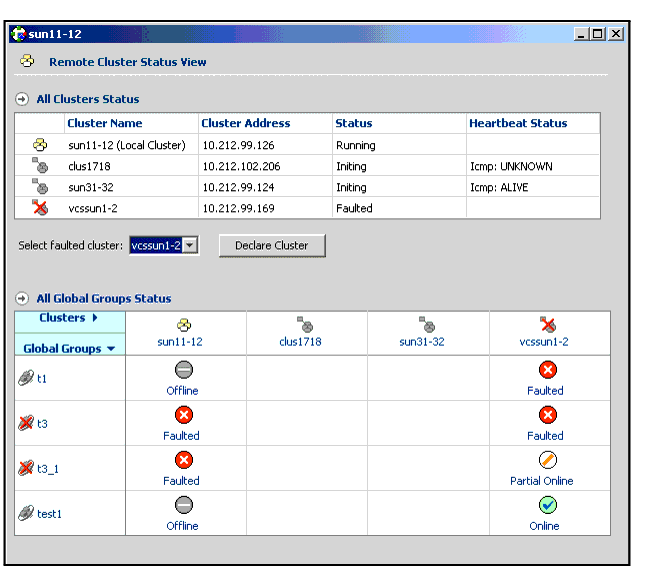Click the t1 faulted icon under vcssun1-2
This screenshot has height=586, width=667.
(547, 370)
